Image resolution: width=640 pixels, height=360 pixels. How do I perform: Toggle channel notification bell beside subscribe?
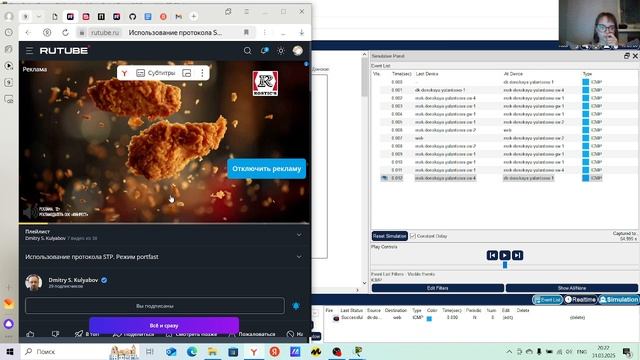pos(296,306)
